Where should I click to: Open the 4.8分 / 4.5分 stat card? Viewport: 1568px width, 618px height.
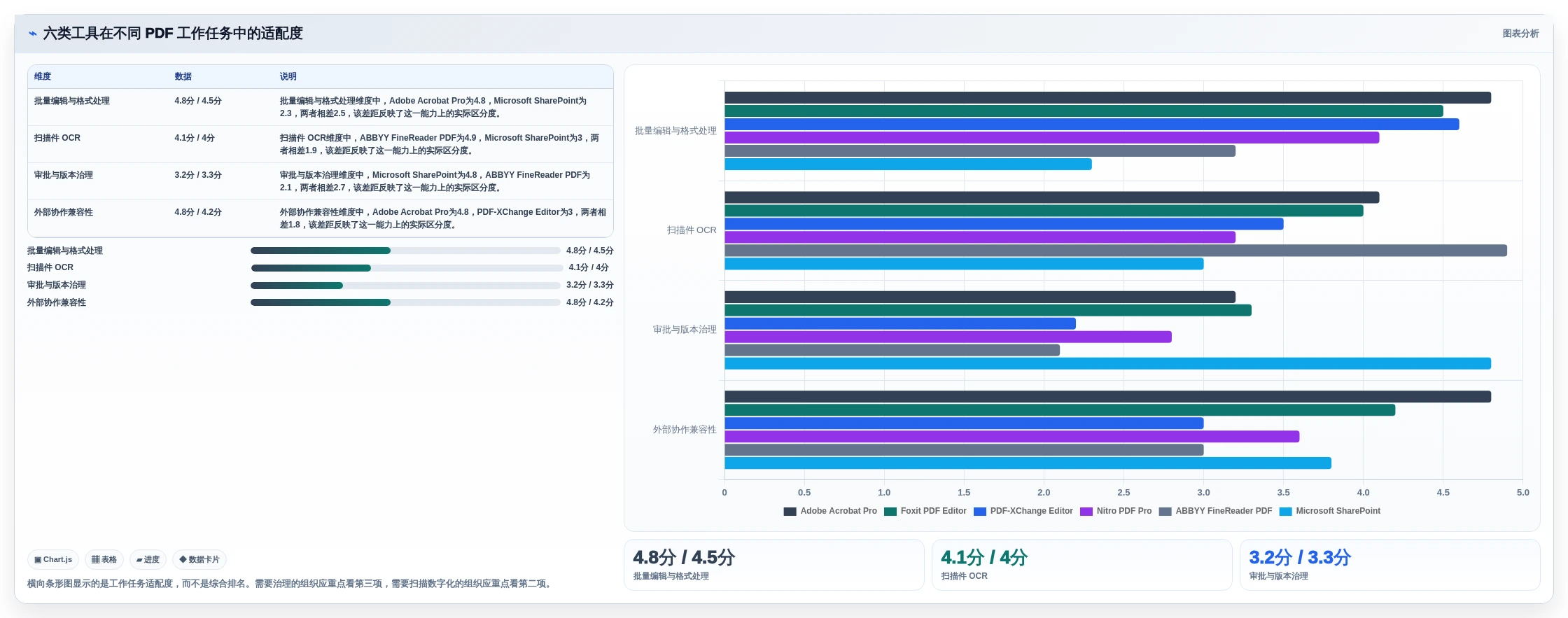(774, 565)
